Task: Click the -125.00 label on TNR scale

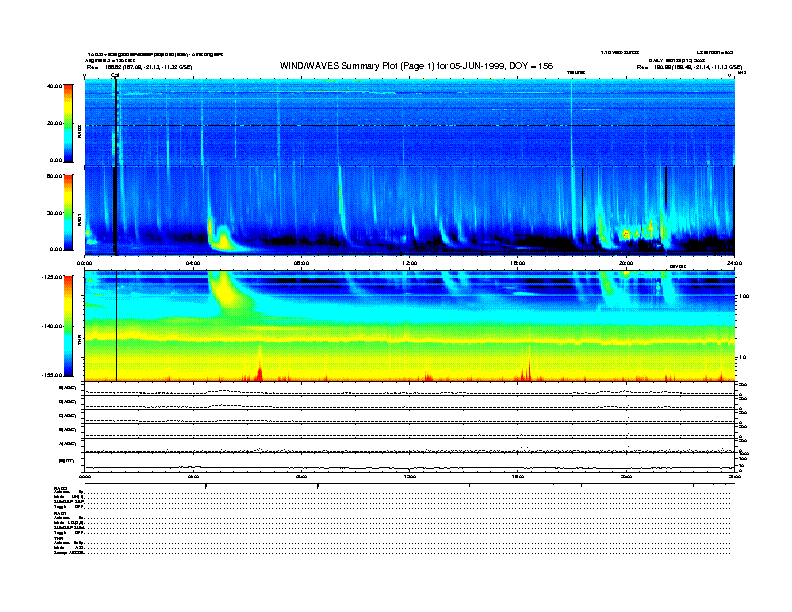Action: [52, 277]
